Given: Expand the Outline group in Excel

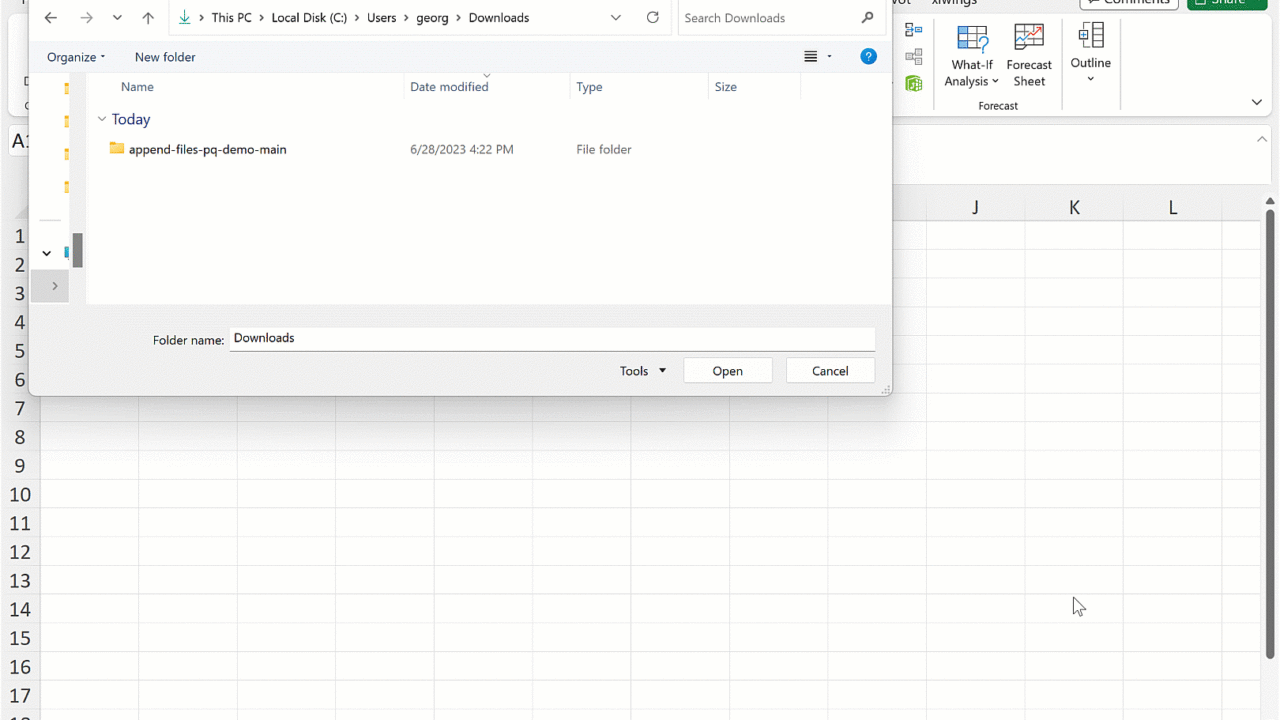Looking at the screenshot, I should click(1090, 54).
